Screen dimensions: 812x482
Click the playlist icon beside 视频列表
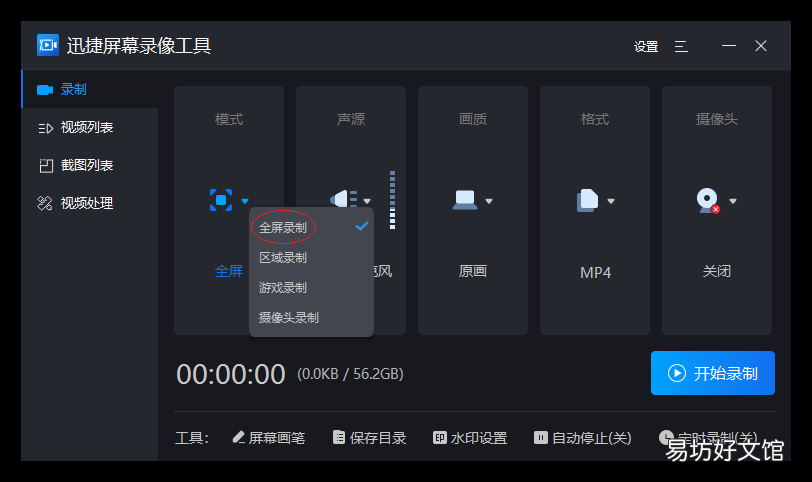click(x=46, y=128)
